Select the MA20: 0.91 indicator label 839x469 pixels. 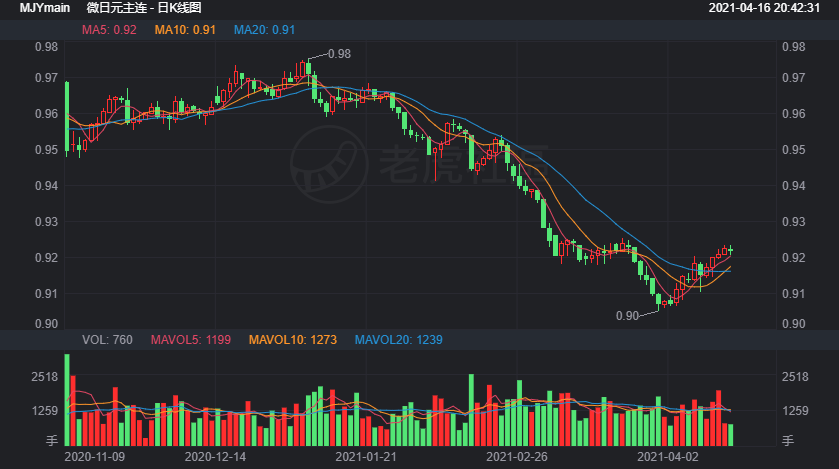tap(264, 30)
